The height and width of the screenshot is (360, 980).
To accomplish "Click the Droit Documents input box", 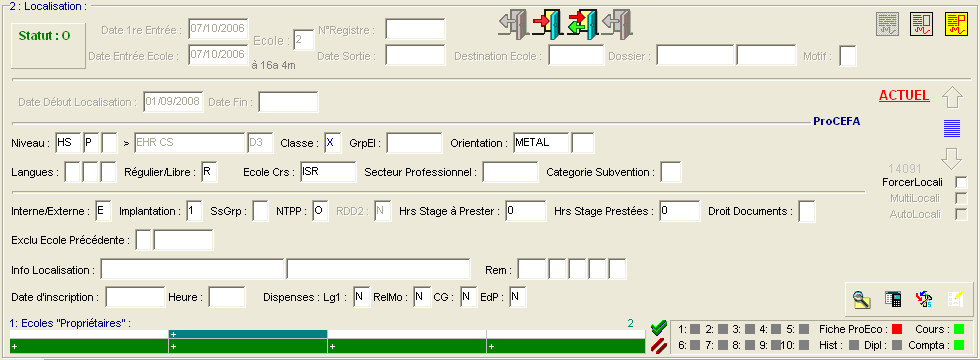I will click(x=807, y=211).
